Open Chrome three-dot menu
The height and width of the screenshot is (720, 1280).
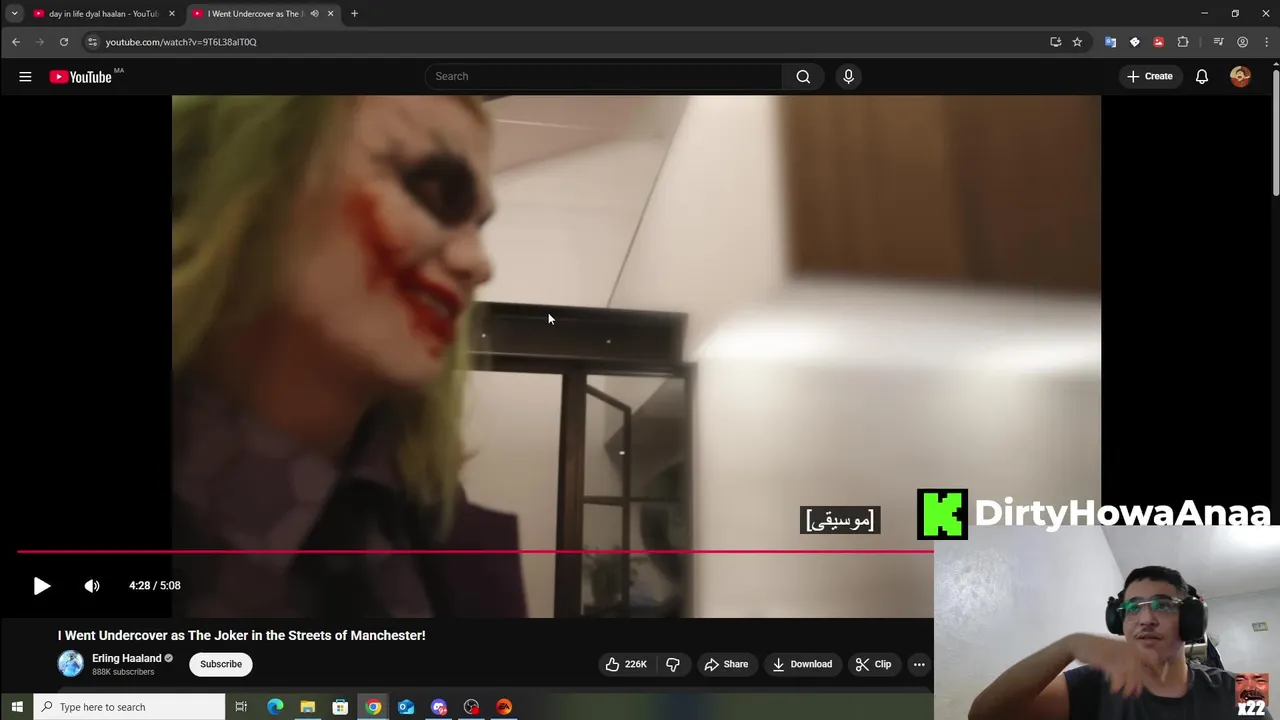[x=1267, y=42]
